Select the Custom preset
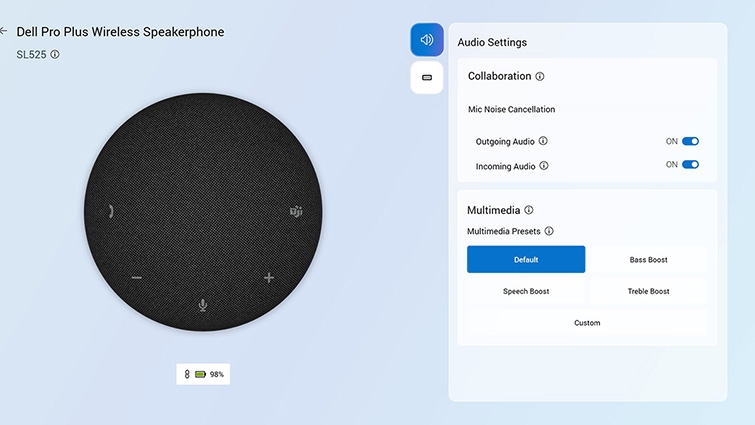This screenshot has width=755, height=425. [587, 323]
